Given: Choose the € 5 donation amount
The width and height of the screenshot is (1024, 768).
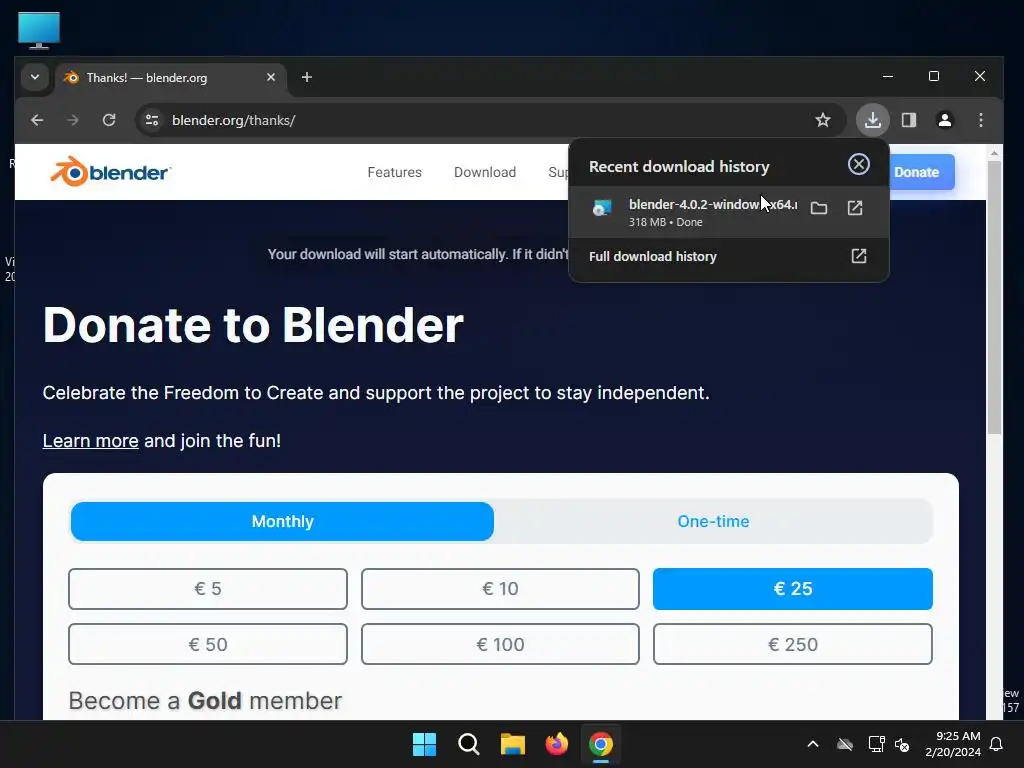Looking at the screenshot, I should click(208, 589).
